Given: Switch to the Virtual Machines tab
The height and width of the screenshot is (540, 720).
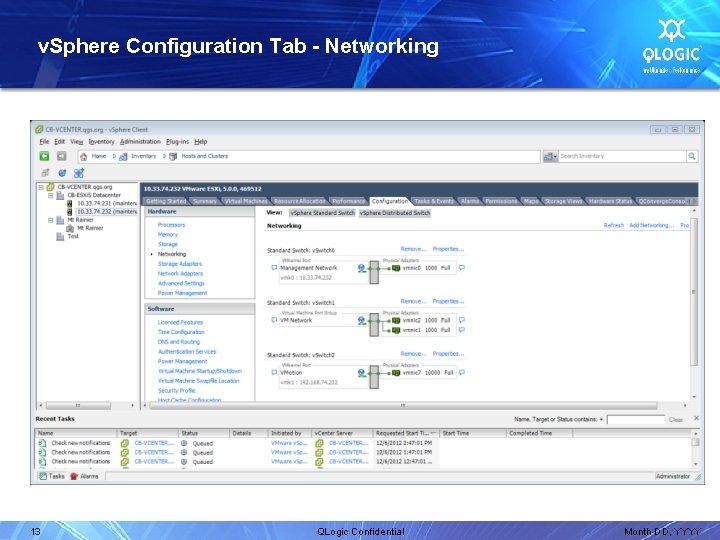Looking at the screenshot, I should click(x=246, y=201).
